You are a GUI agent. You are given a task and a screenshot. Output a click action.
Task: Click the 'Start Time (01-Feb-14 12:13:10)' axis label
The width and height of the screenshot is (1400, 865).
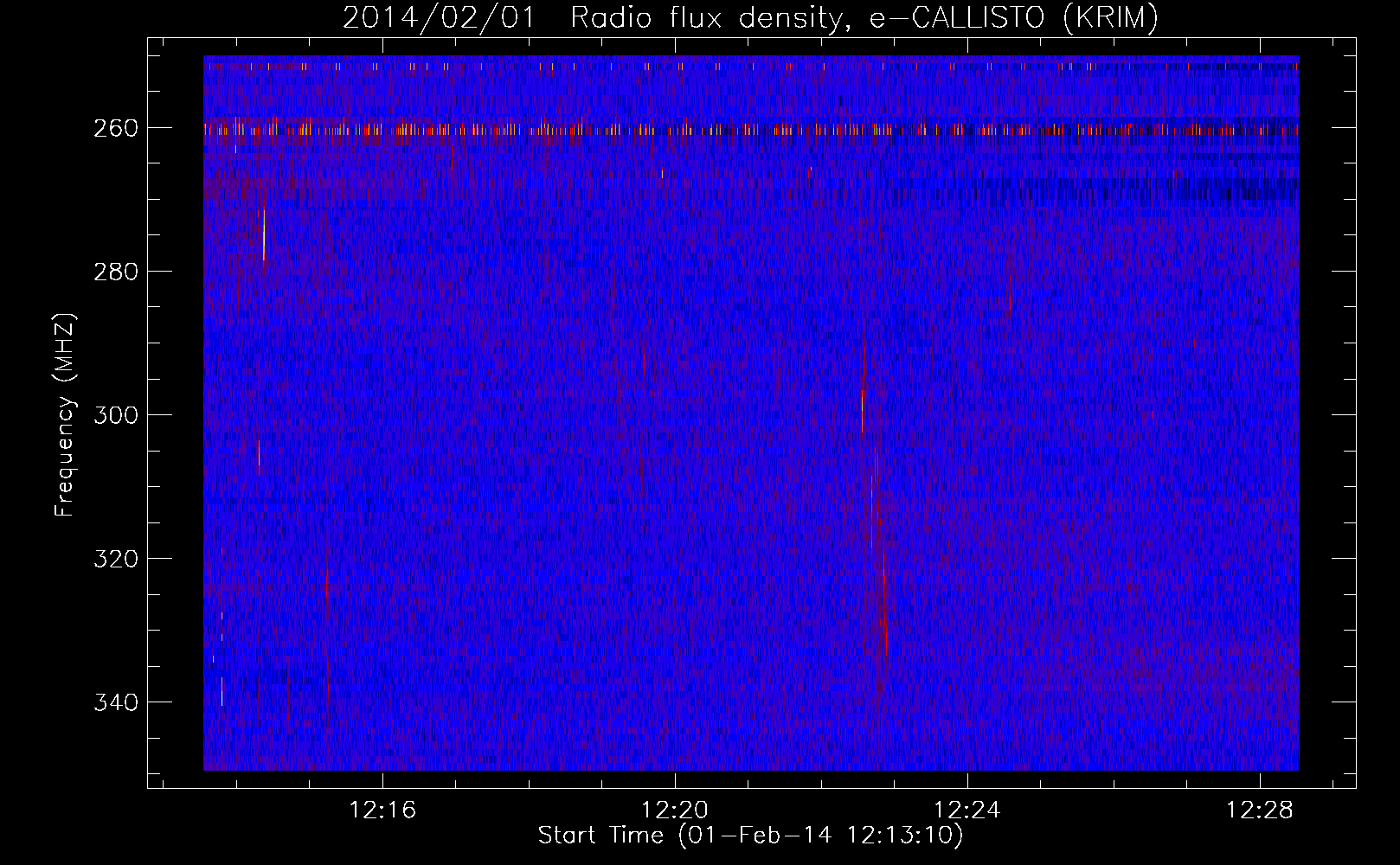[750, 836]
